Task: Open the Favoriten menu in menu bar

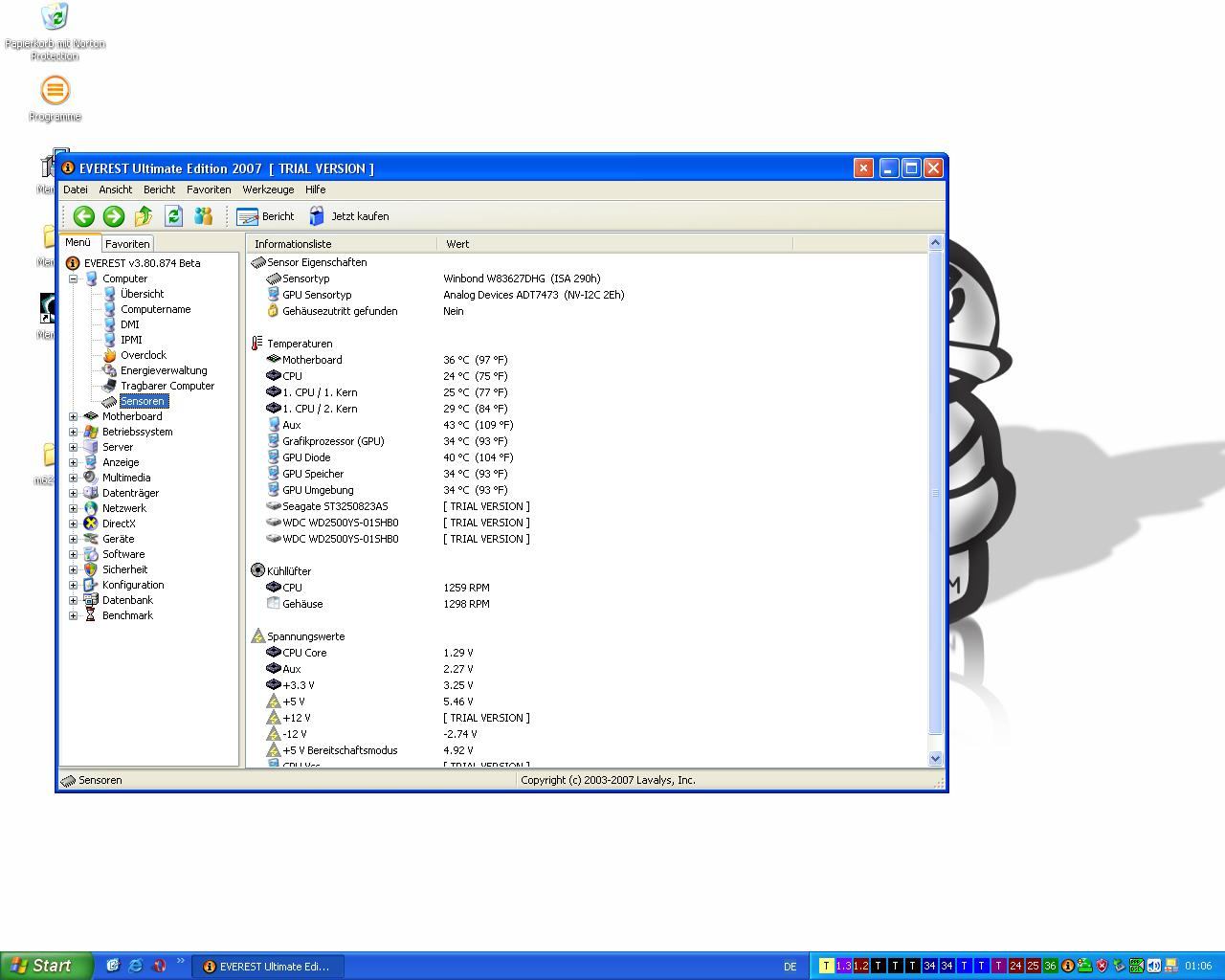Action: [x=209, y=189]
